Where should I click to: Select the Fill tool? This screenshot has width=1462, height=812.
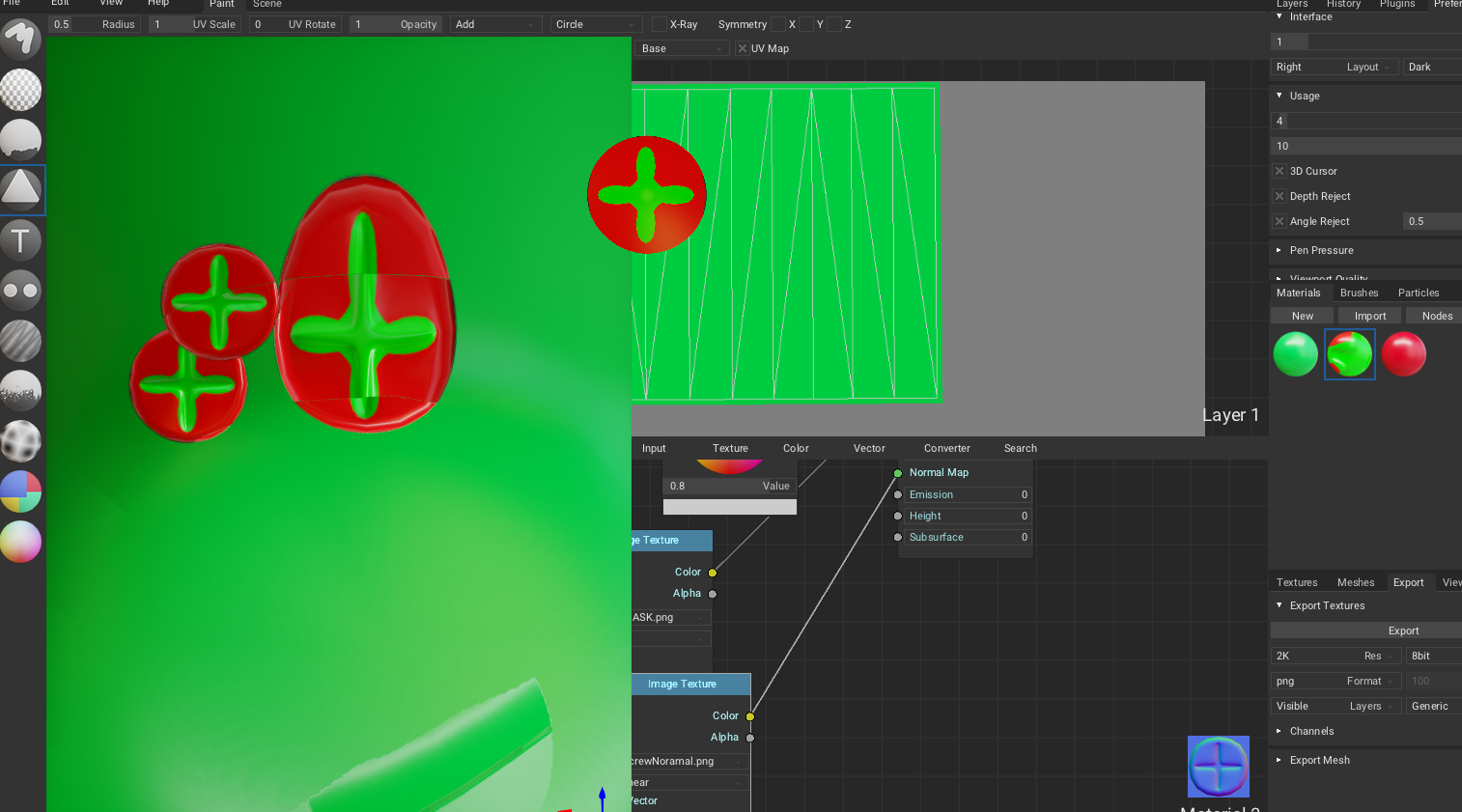(21, 139)
